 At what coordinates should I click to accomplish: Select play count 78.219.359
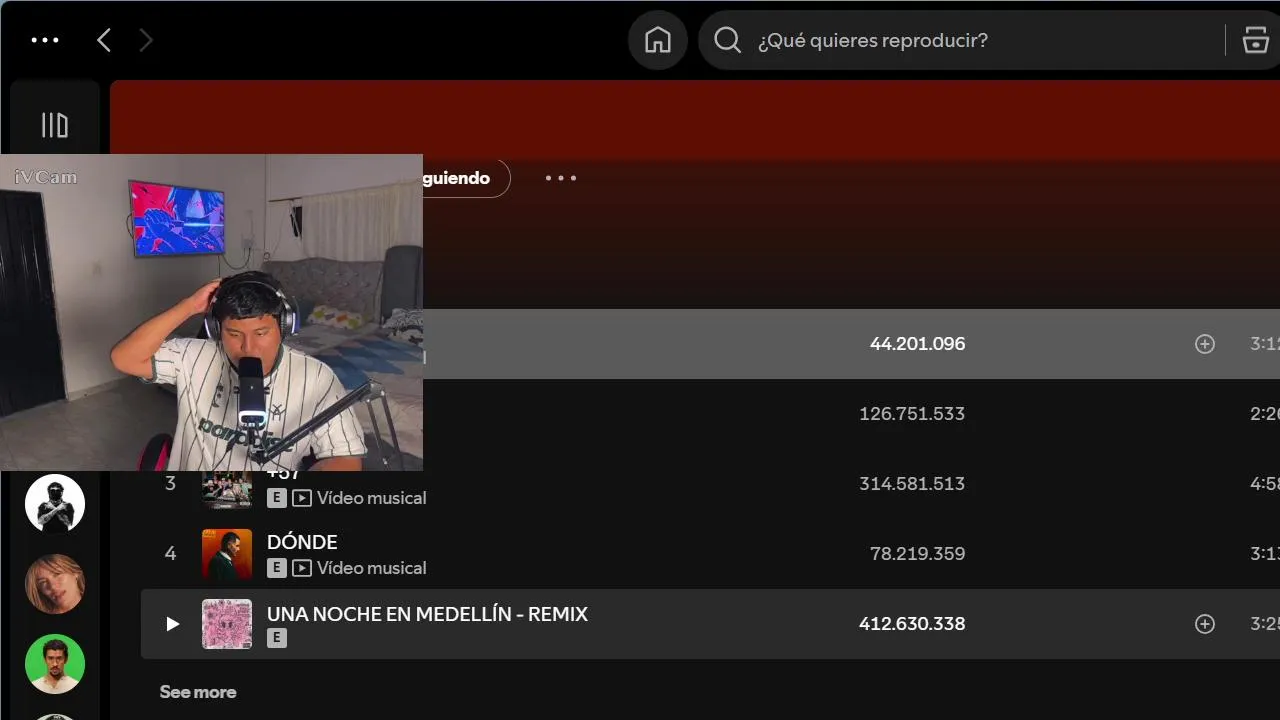917,554
